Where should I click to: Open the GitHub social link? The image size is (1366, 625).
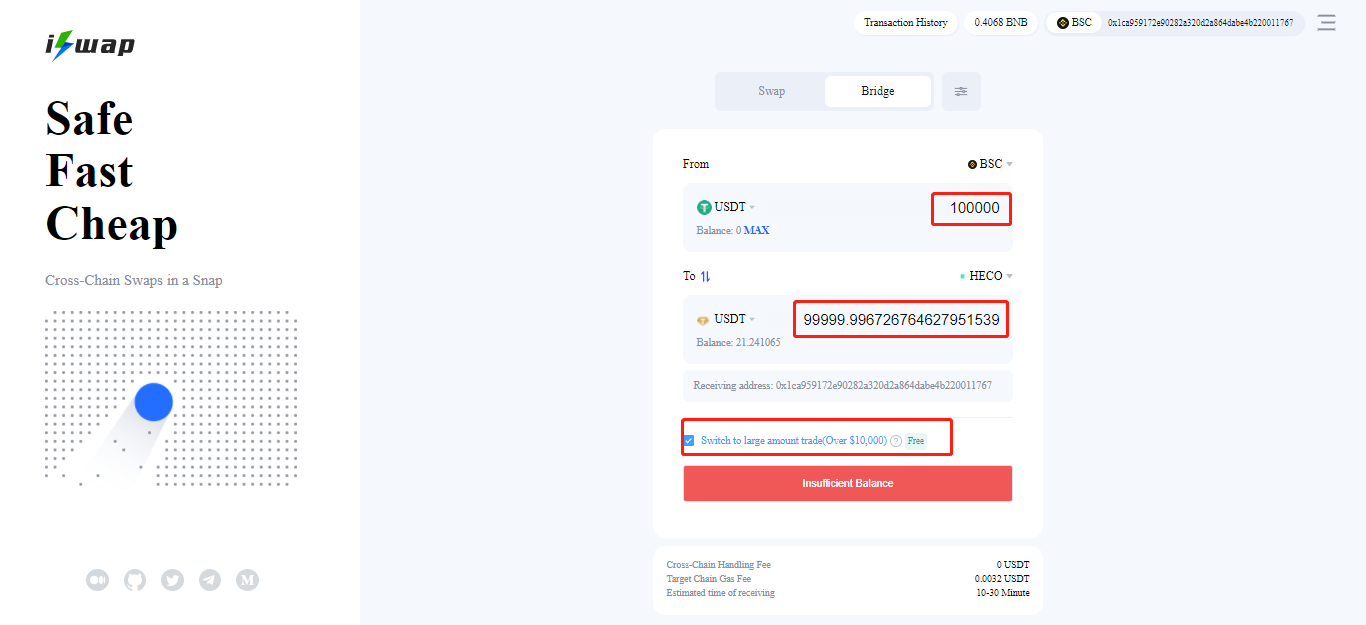(x=135, y=579)
